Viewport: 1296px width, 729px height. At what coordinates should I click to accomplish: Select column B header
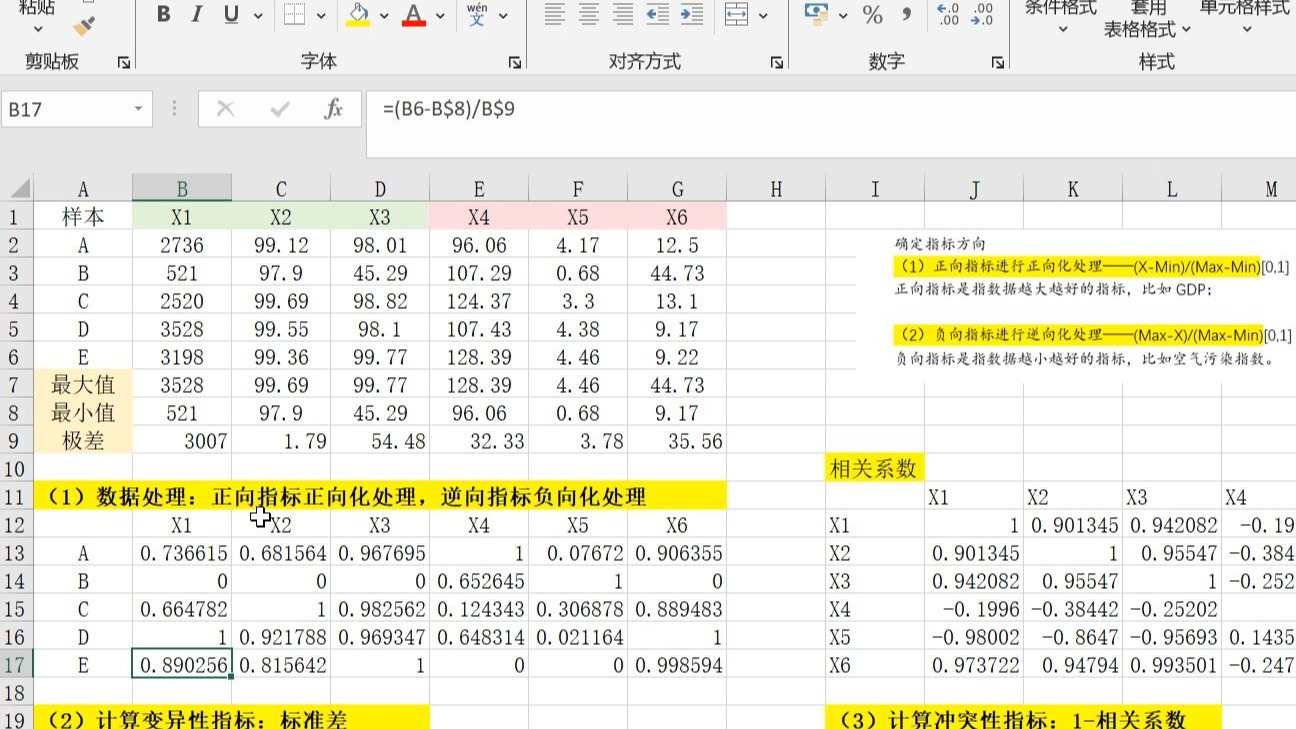[182, 188]
